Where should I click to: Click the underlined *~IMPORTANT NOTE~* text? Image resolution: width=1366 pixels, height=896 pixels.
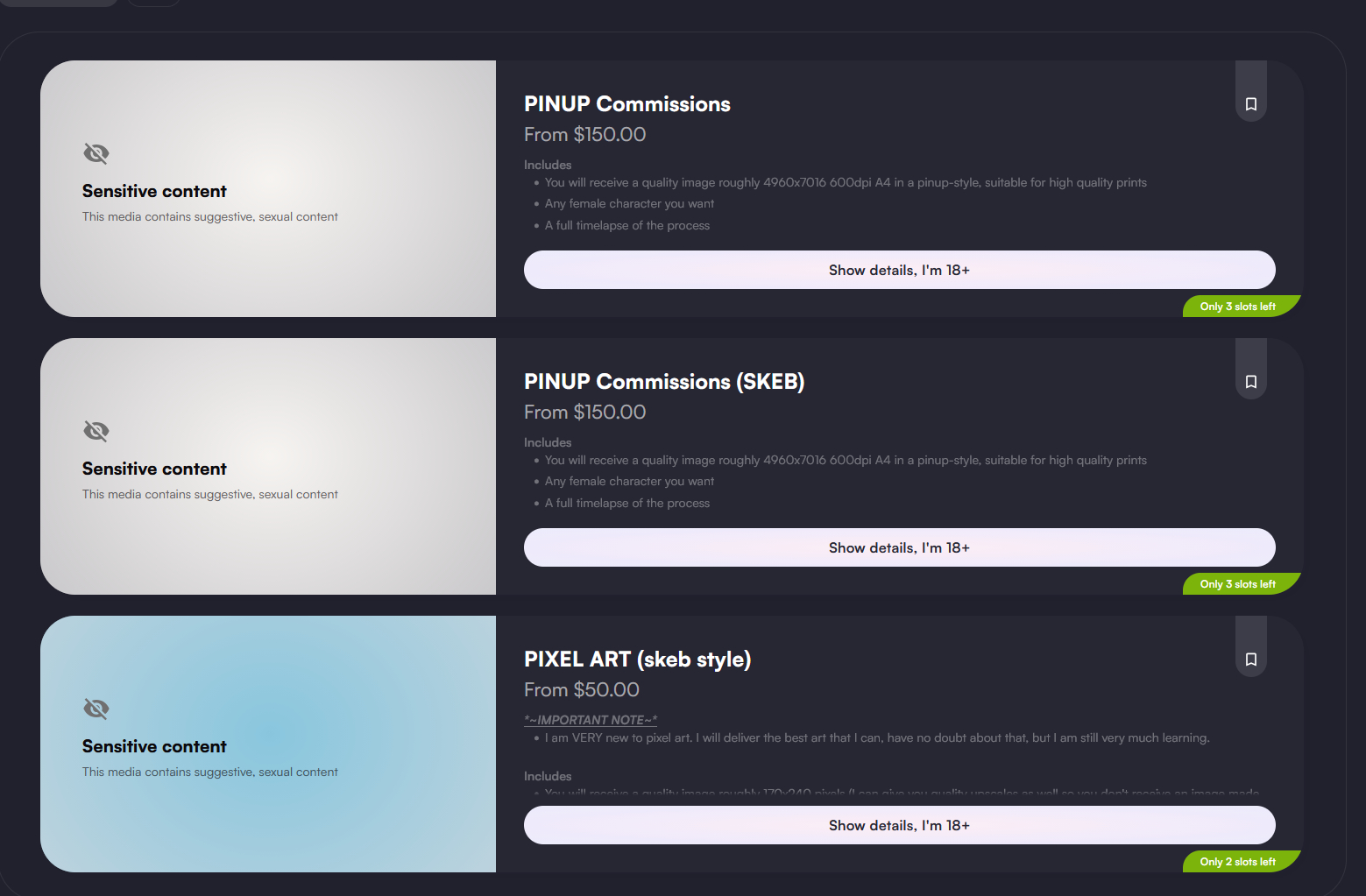[x=590, y=720]
